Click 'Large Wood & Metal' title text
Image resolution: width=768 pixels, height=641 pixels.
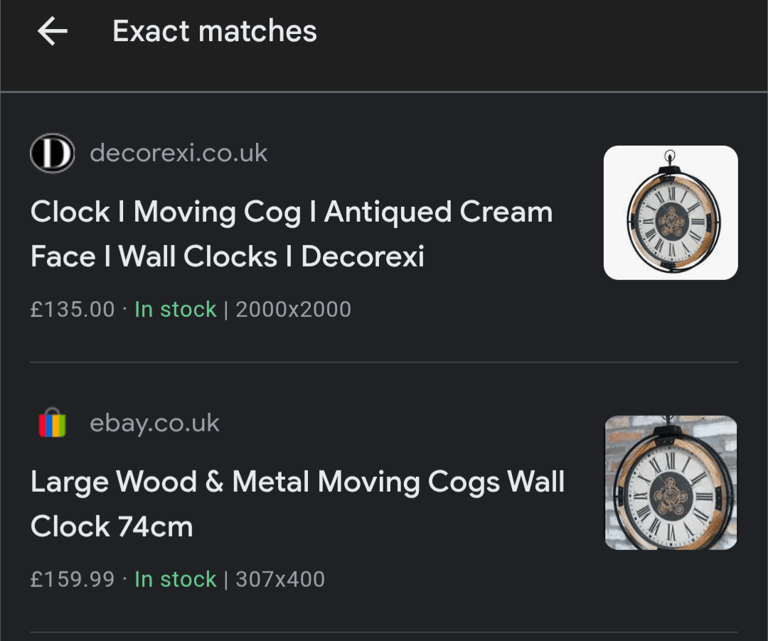[x=169, y=481]
